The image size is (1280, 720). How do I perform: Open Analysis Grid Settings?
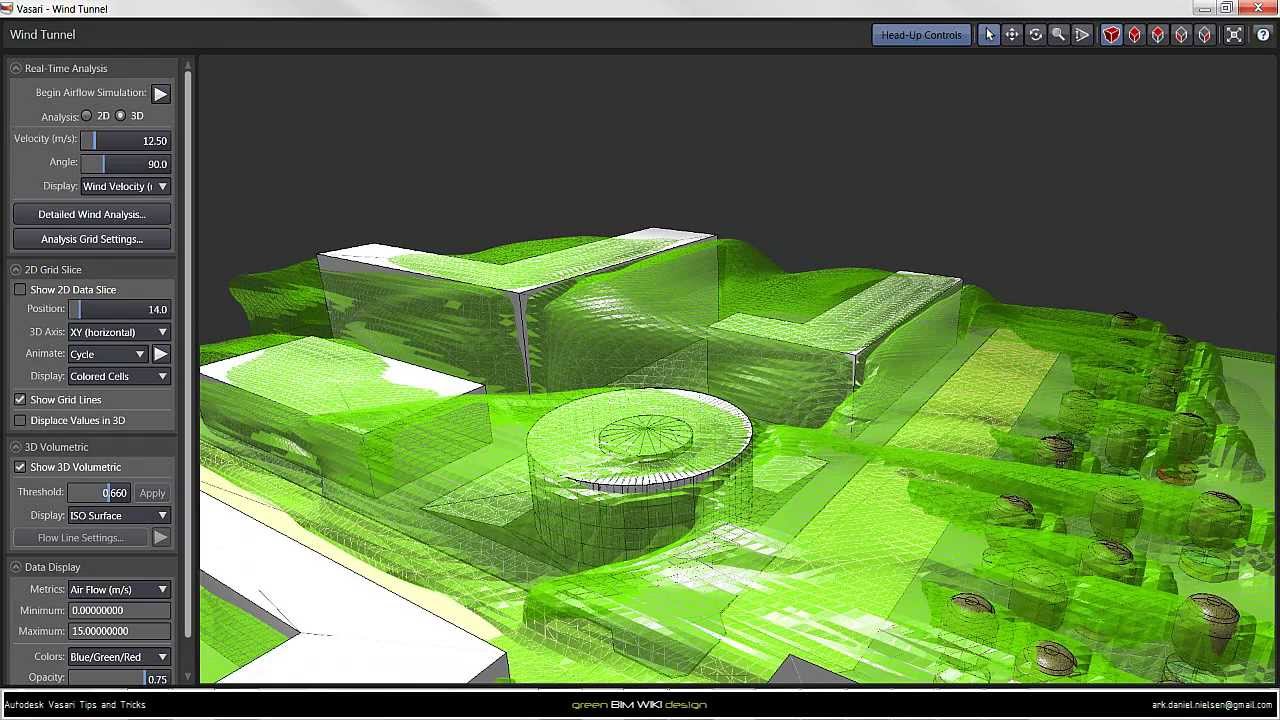(x=92, y=239)
